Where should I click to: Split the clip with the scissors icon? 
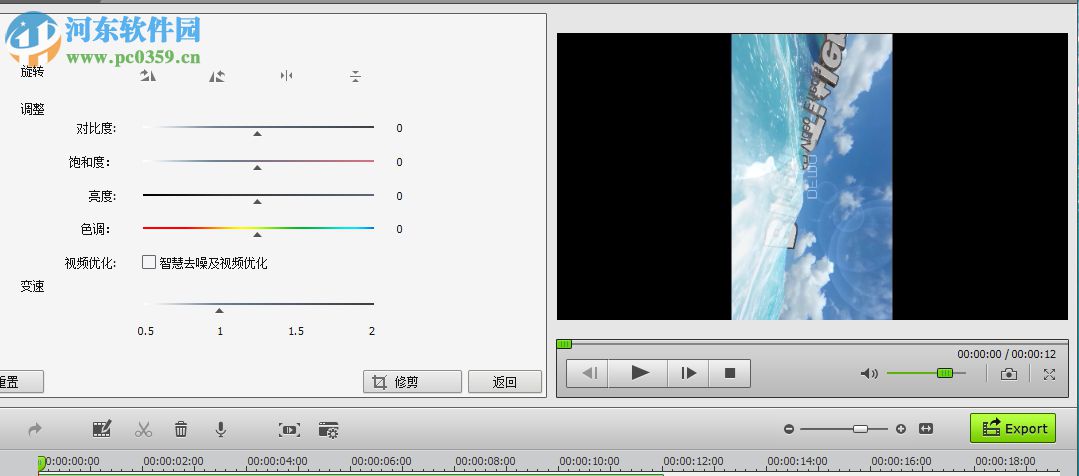coord(143,429)
